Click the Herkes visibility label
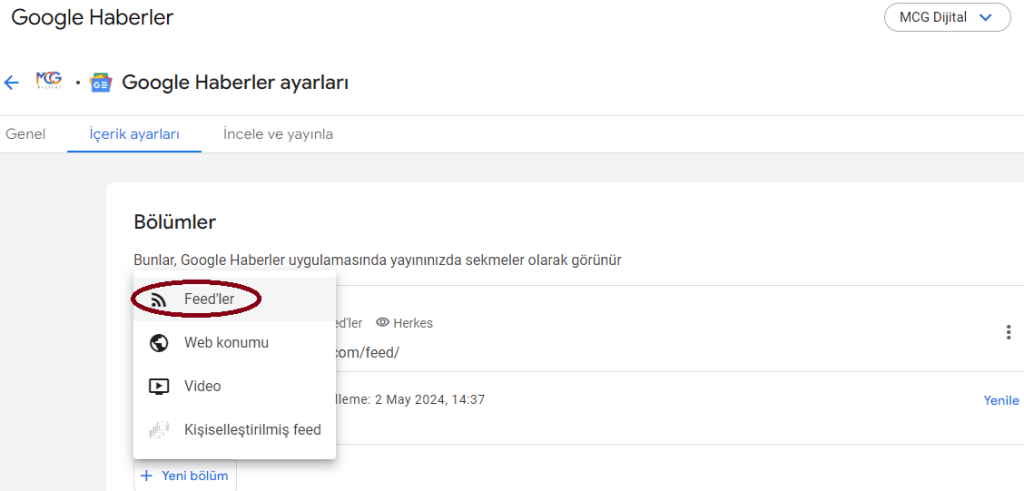Image resolution: width=1024 pixels, height=491 pixels. (413, 323)
